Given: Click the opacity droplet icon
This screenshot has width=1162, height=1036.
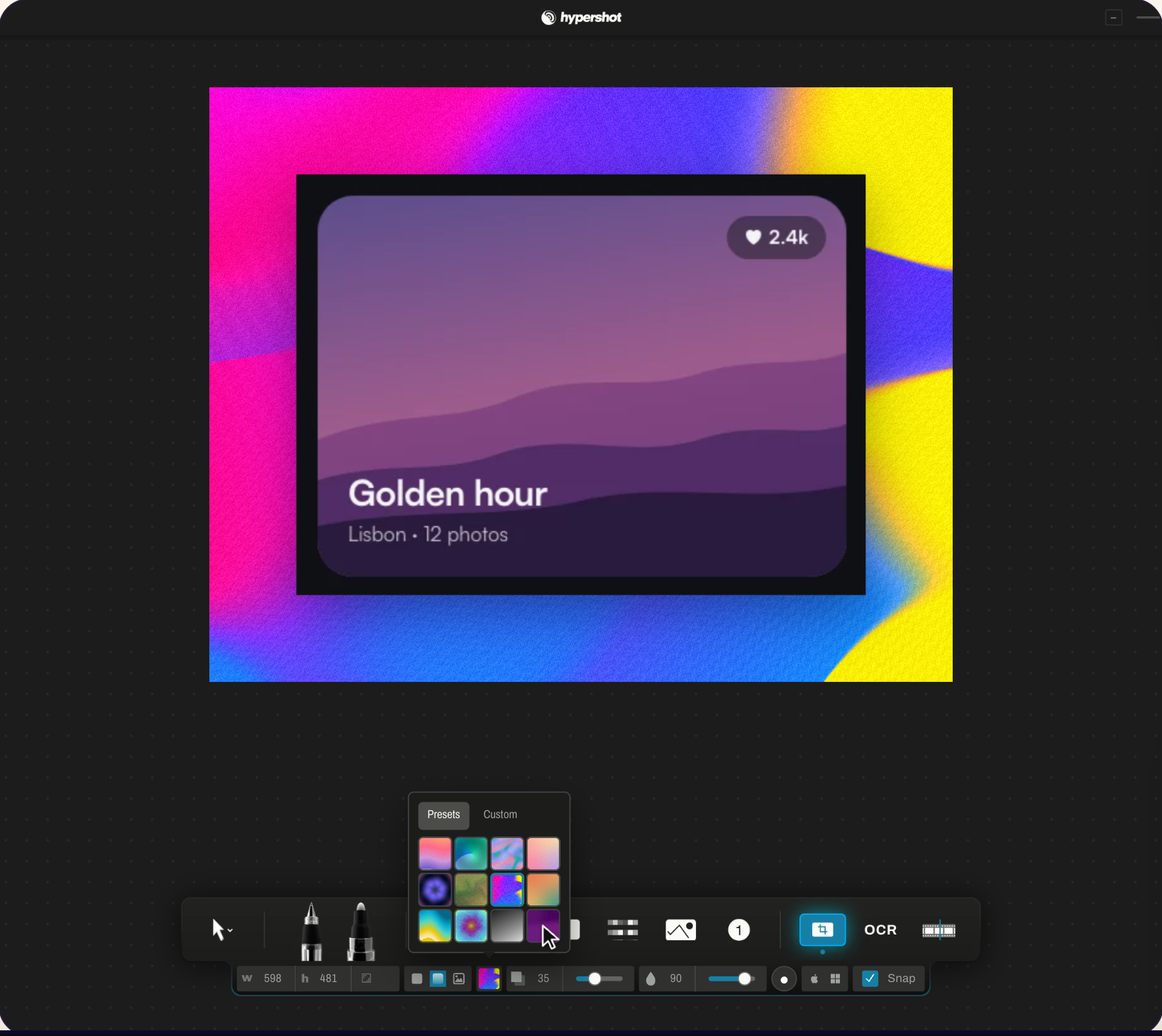Looking at the screenshot, I should 651,979.
